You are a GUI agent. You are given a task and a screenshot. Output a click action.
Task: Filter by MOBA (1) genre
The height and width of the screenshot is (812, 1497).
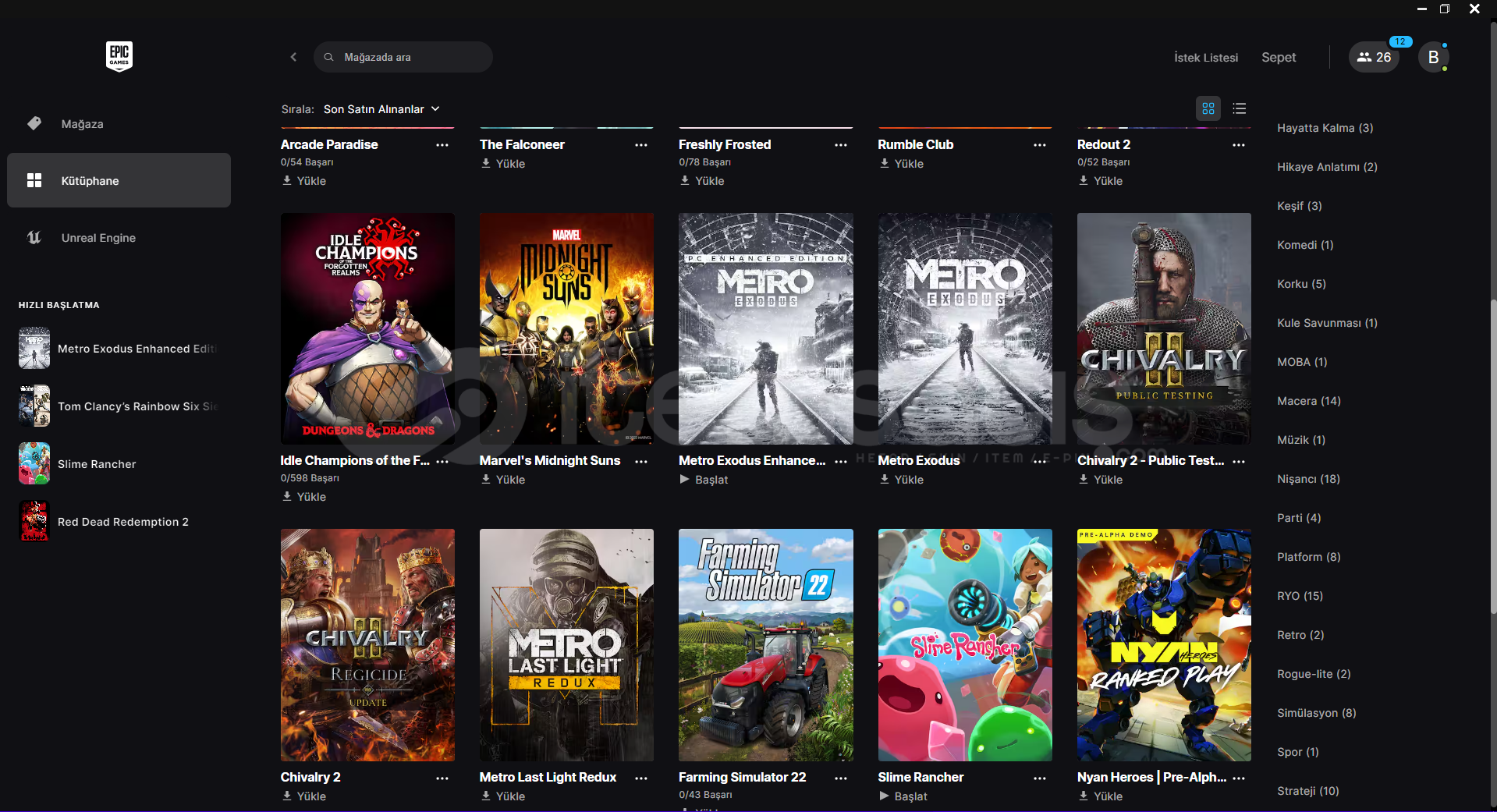click(1302, 362)
